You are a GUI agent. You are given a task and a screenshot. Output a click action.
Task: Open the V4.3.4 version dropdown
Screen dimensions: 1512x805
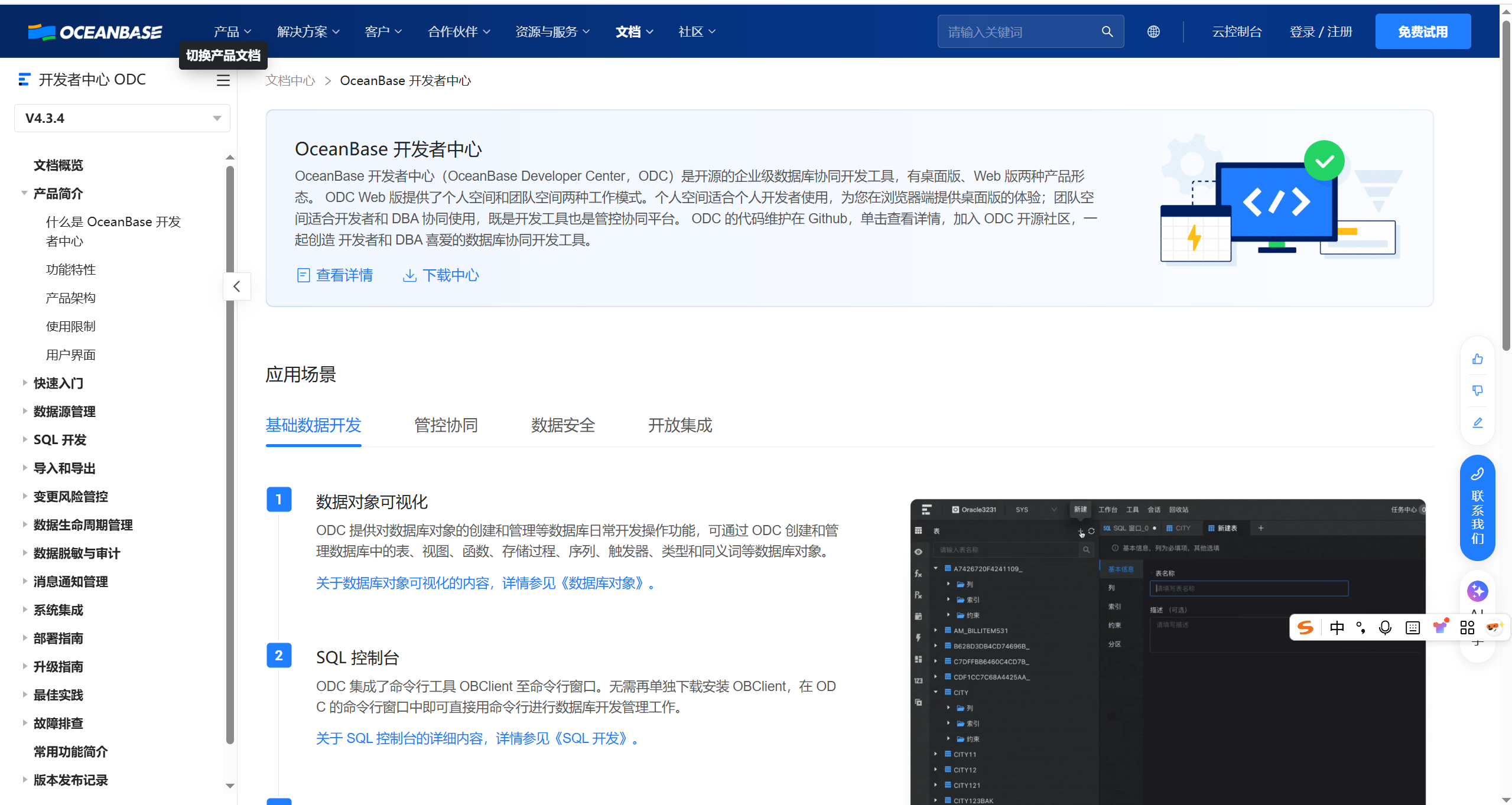tap(122, 118)
